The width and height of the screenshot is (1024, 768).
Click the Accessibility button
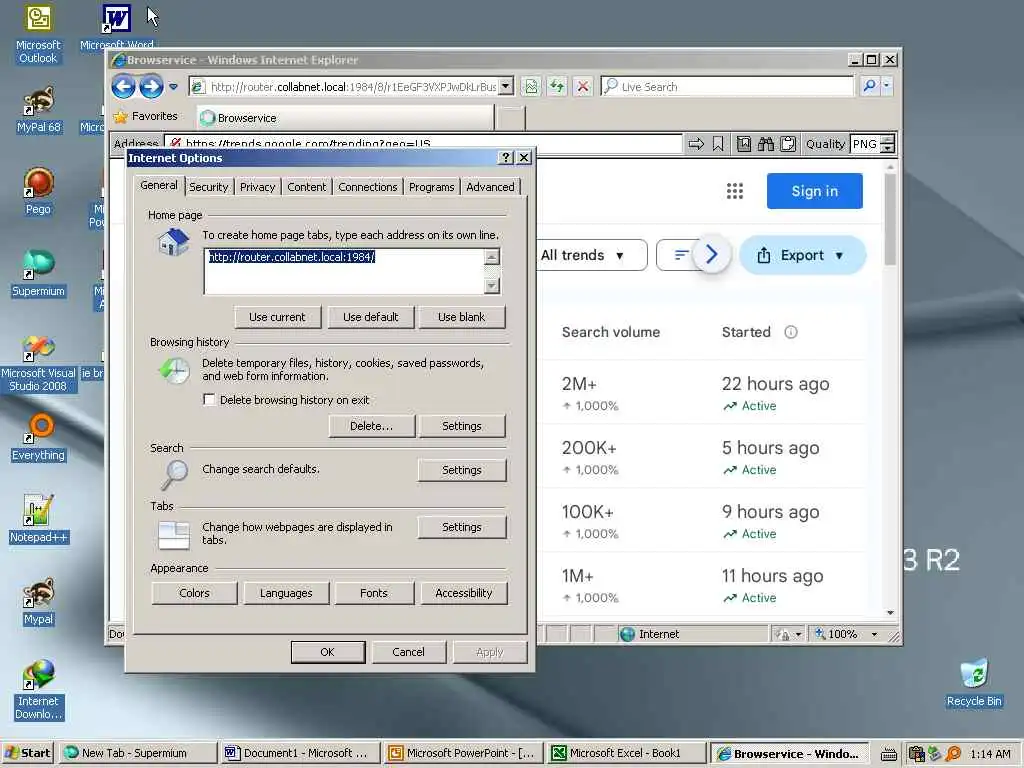coord(464,593)
